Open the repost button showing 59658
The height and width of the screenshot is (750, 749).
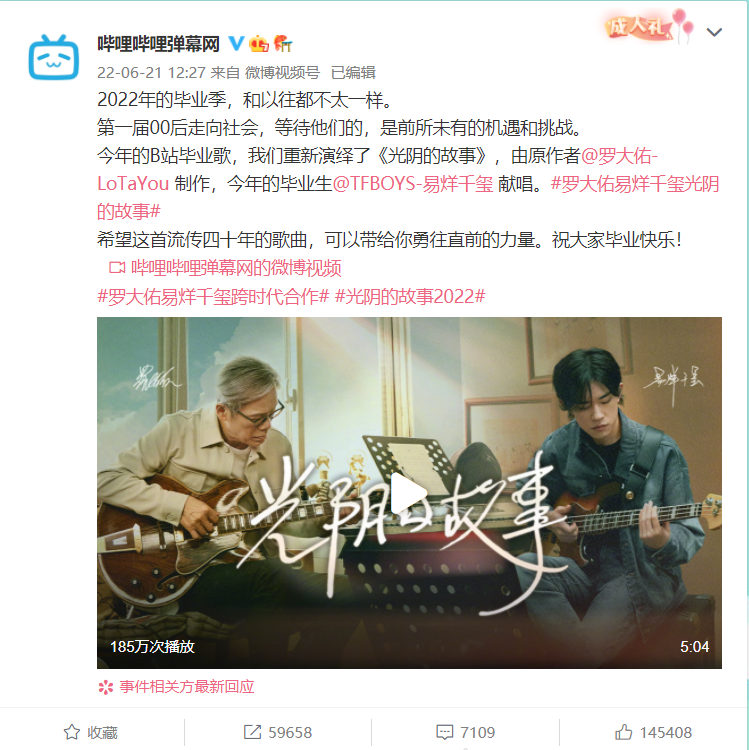tap(277, 732)
